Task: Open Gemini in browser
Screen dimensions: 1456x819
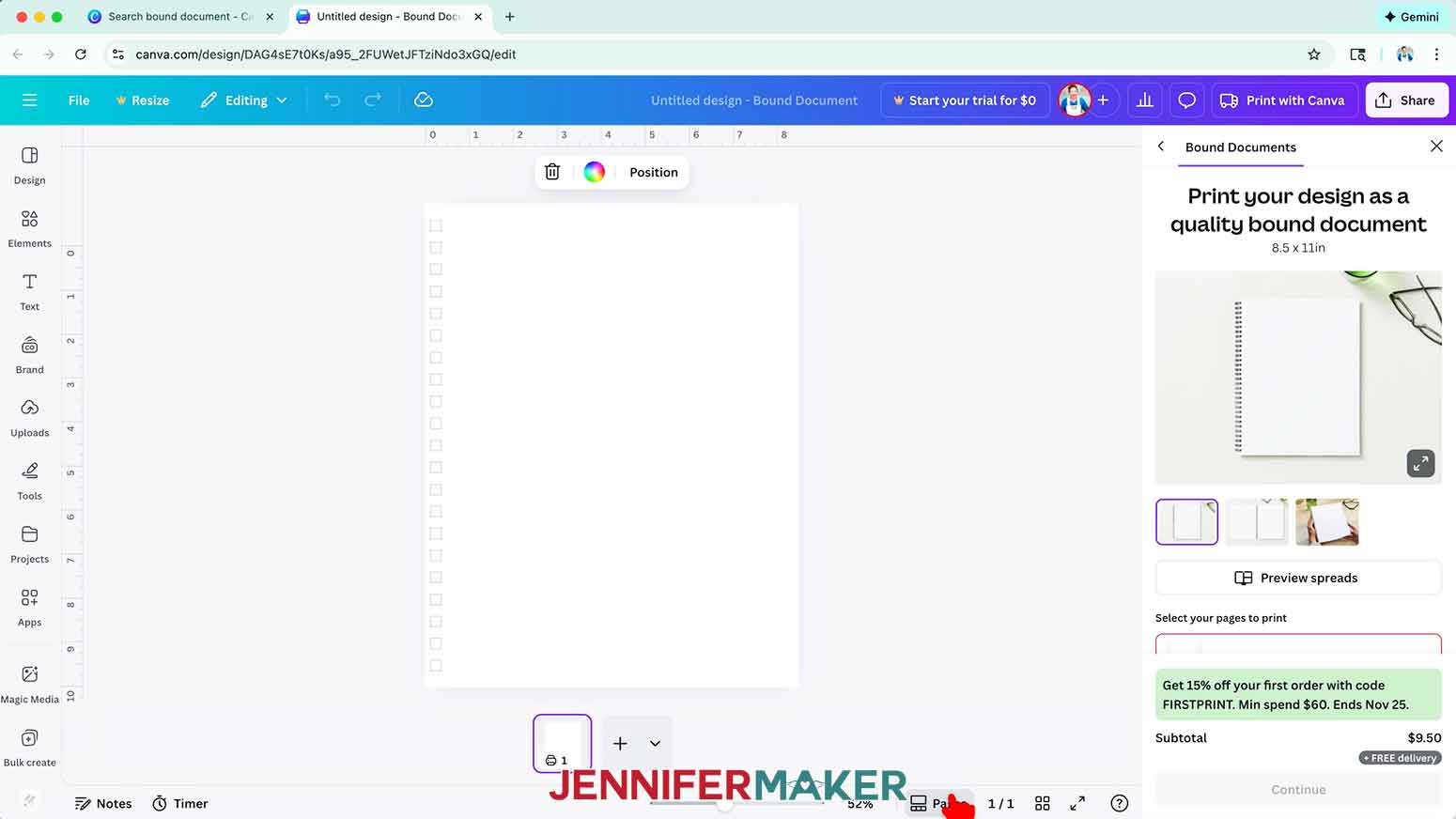Action: pyautogui.click(x=1411, y=17)
